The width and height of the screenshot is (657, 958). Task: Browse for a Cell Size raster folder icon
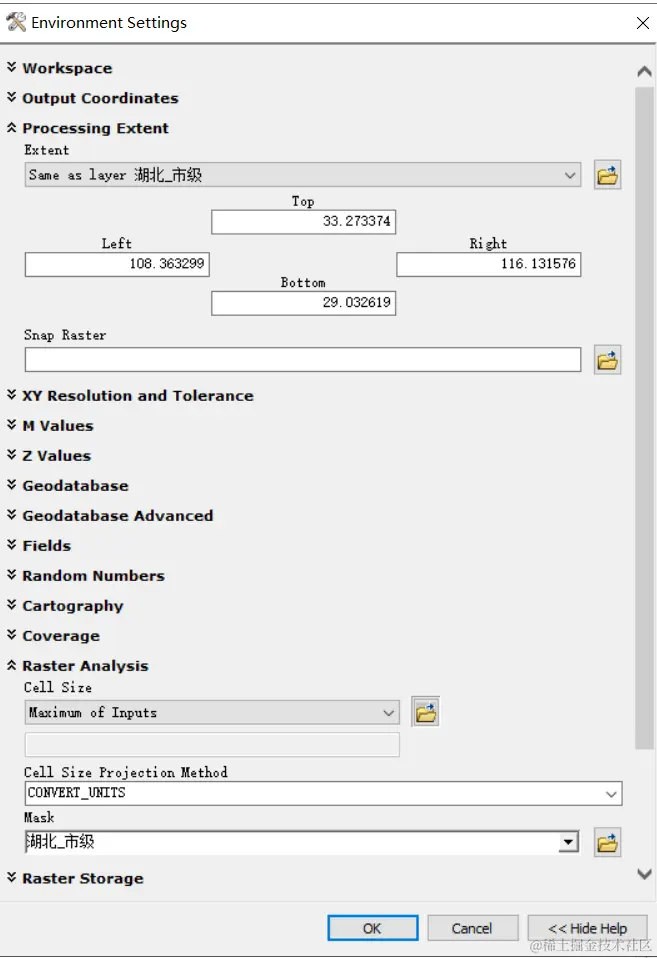pos(425,712)
